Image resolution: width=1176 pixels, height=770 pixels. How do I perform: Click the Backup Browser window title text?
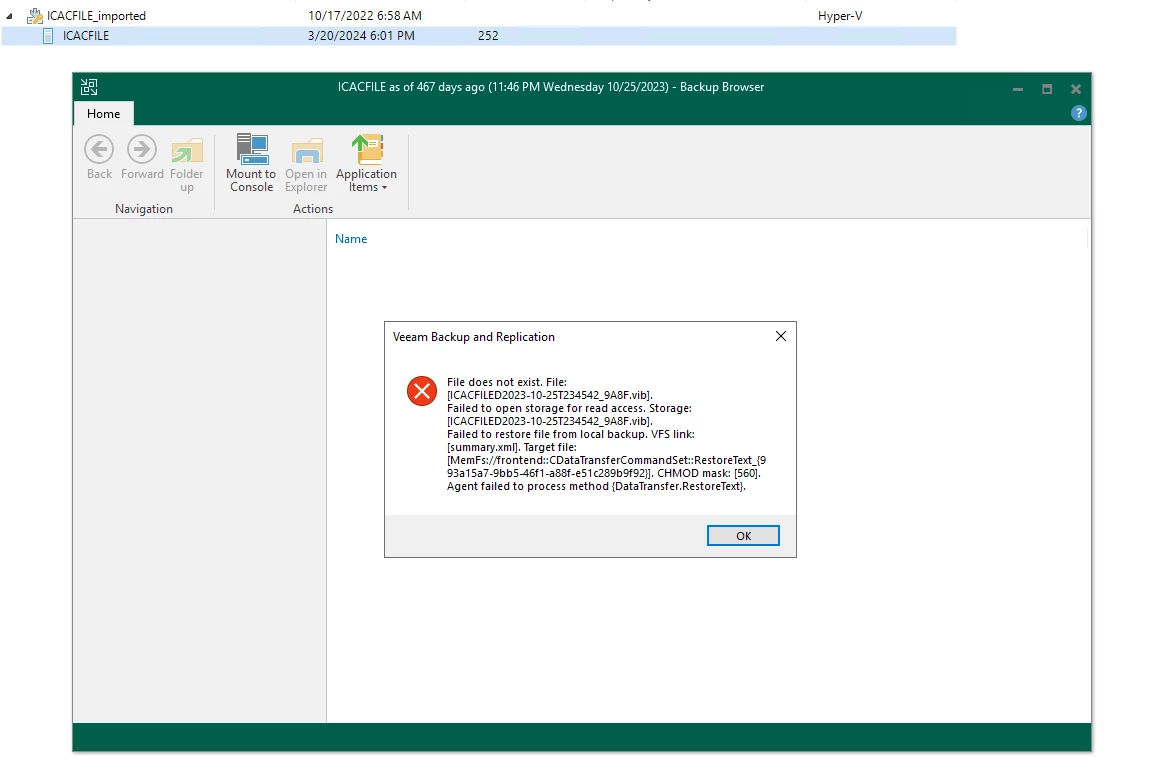coord(550,87)
